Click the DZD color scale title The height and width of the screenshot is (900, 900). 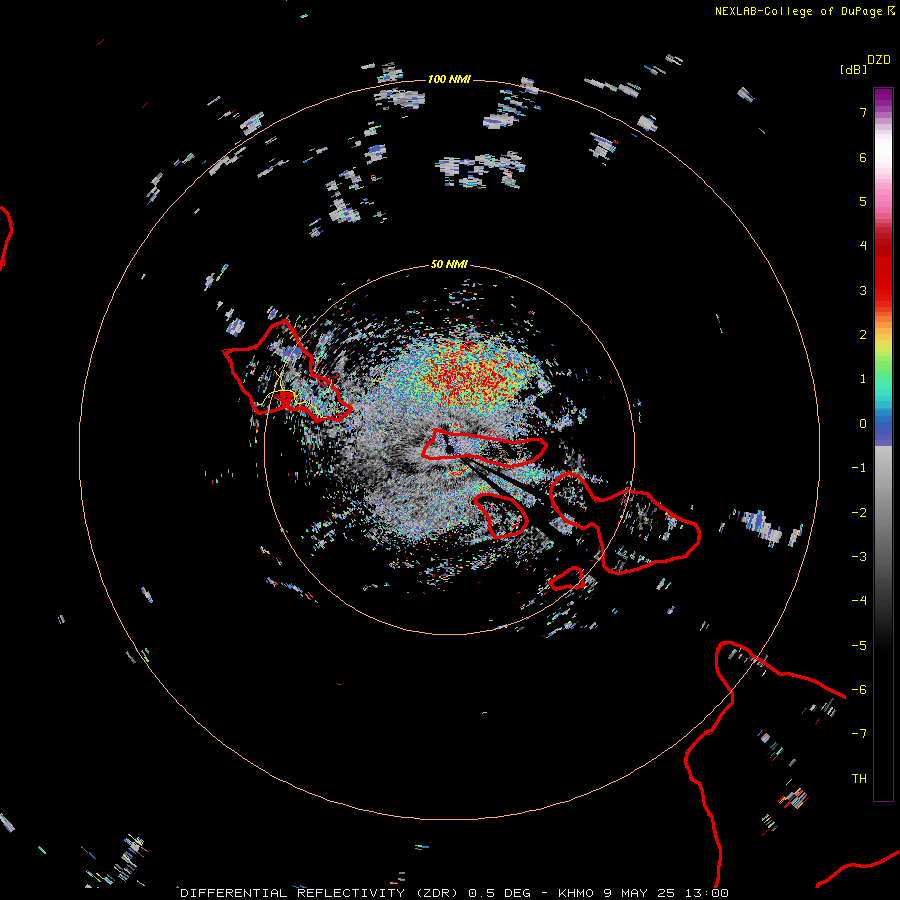coord(879,60)
